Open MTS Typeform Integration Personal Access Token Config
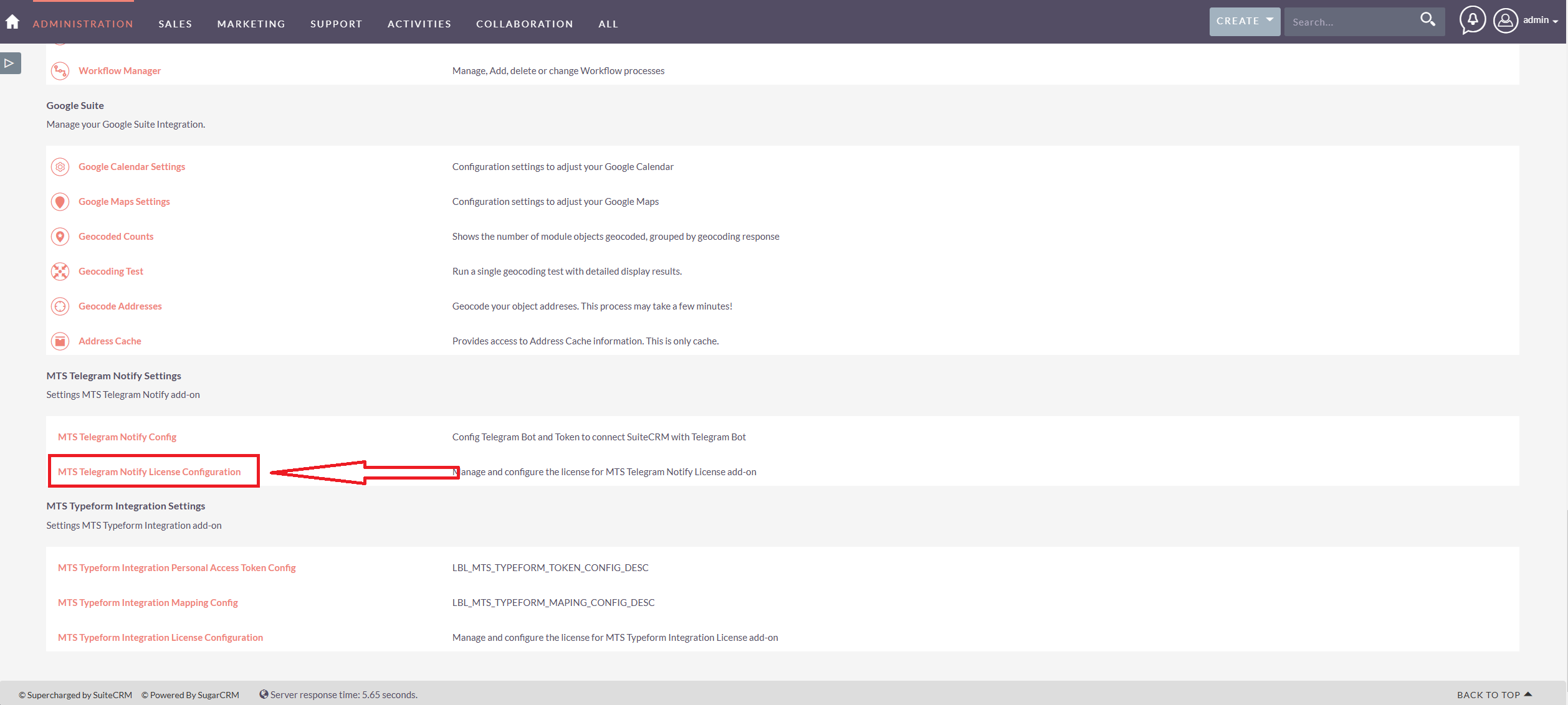This screenshot has width=1568, height=705. coord(176,567)
